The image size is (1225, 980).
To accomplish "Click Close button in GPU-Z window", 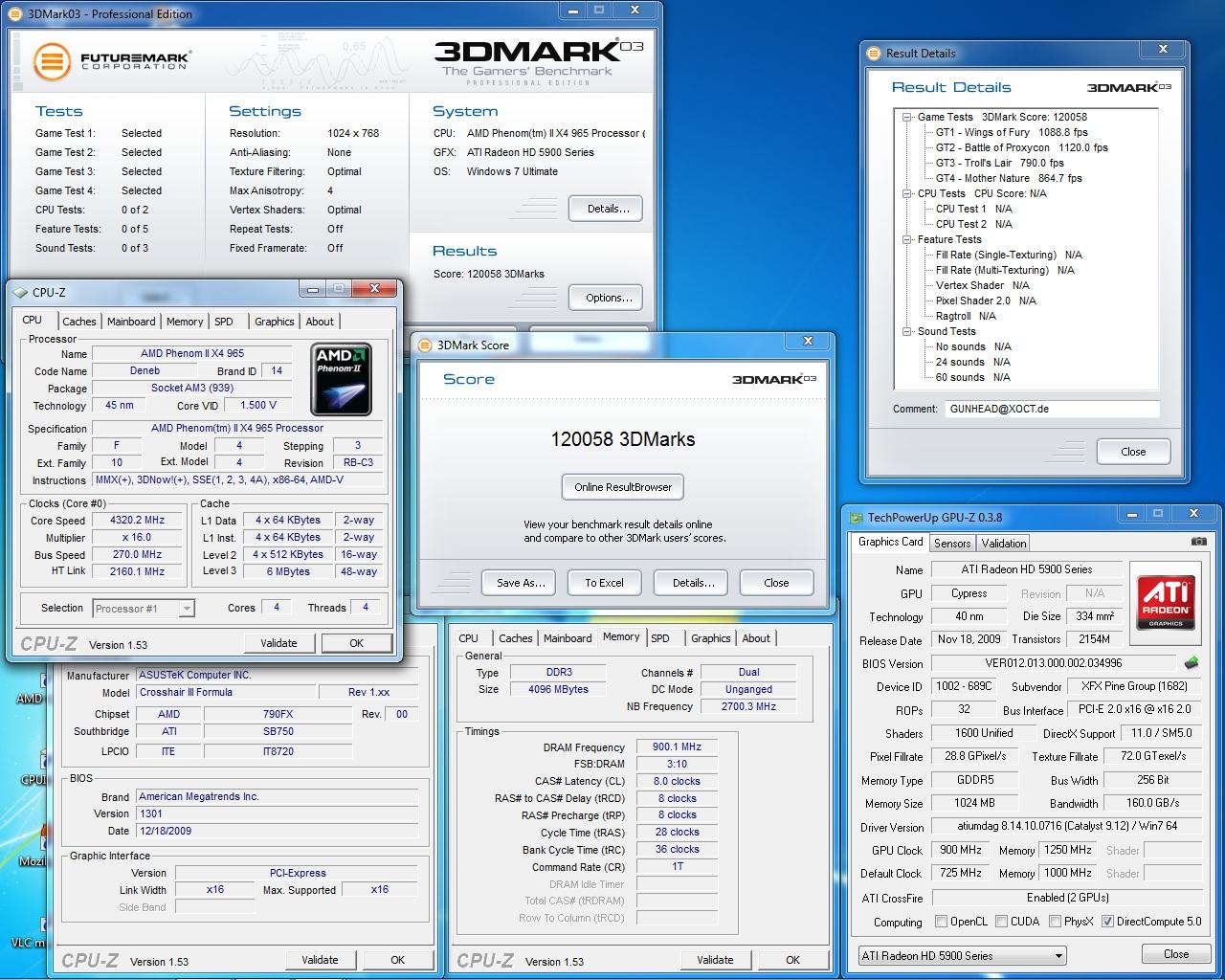I will [x=1176, y=954].
